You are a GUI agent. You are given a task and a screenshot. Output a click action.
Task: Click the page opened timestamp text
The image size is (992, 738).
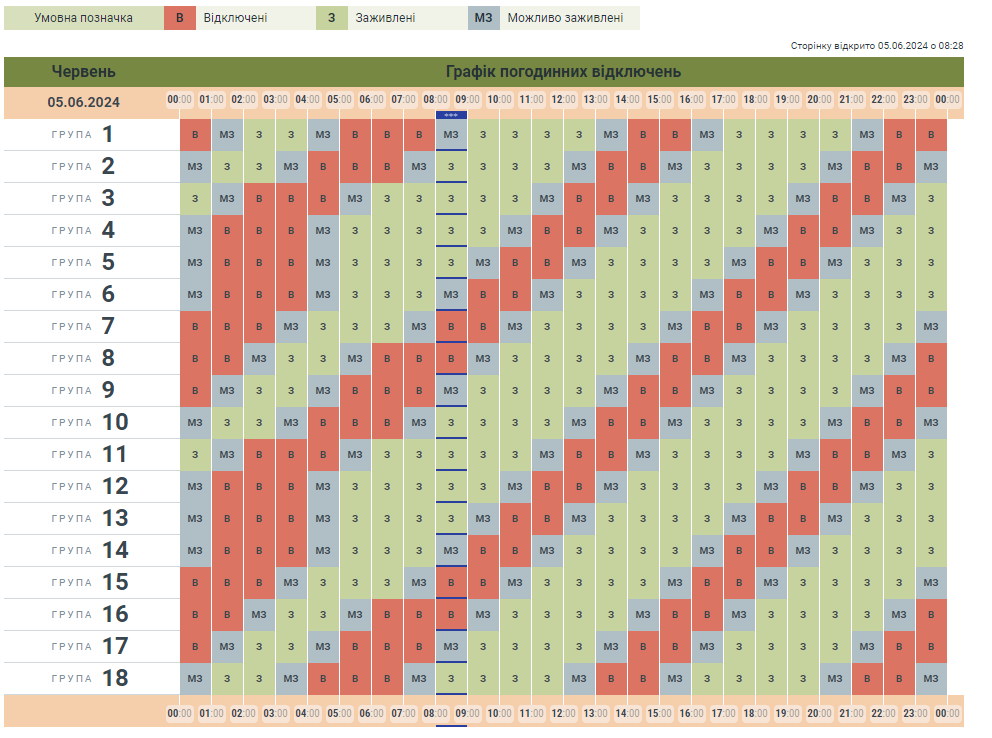tap(876, 46)
